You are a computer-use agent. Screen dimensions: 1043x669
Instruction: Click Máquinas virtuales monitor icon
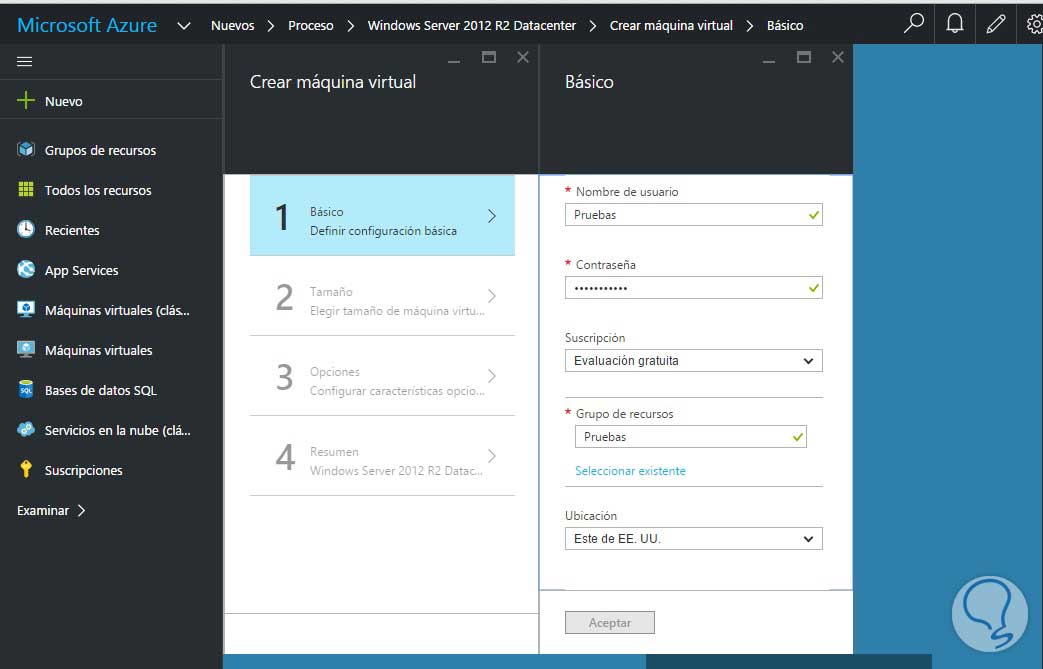click(x=26, y=349)
